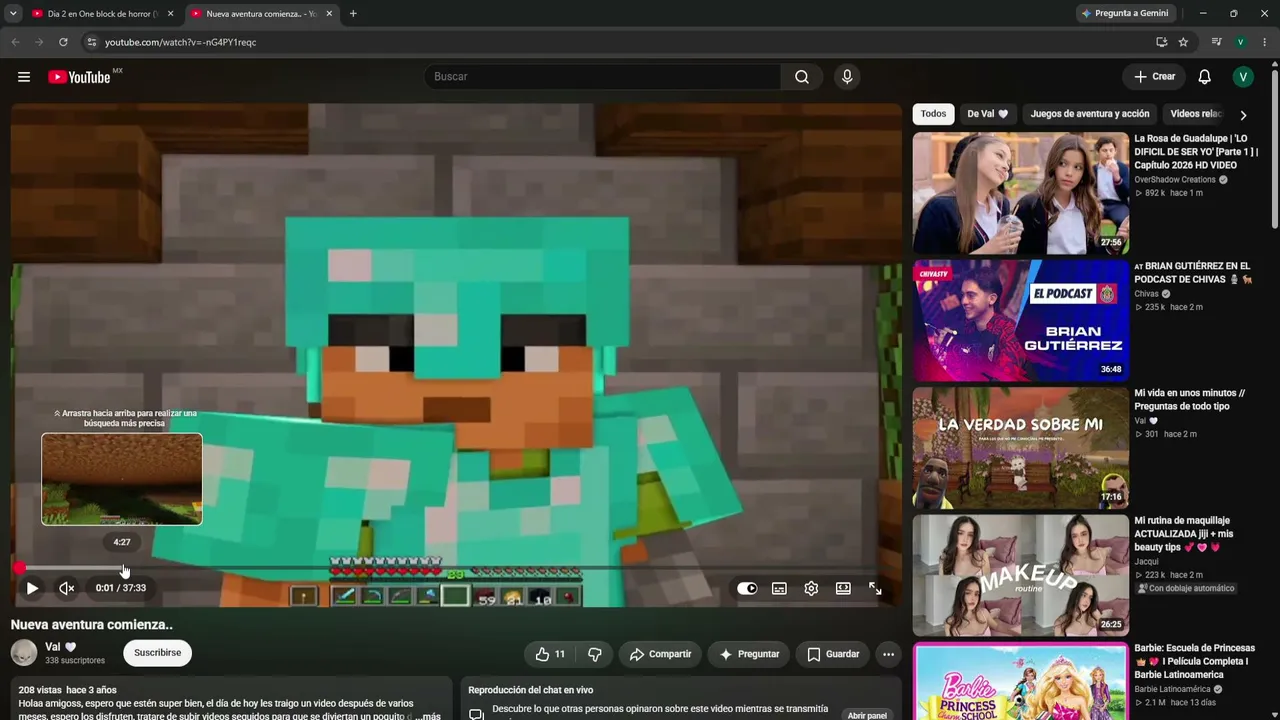The height and width of the screenshot is (720, 1280).
Task: Open the YouTube guide hamburger menu
Action: (24, 77)
